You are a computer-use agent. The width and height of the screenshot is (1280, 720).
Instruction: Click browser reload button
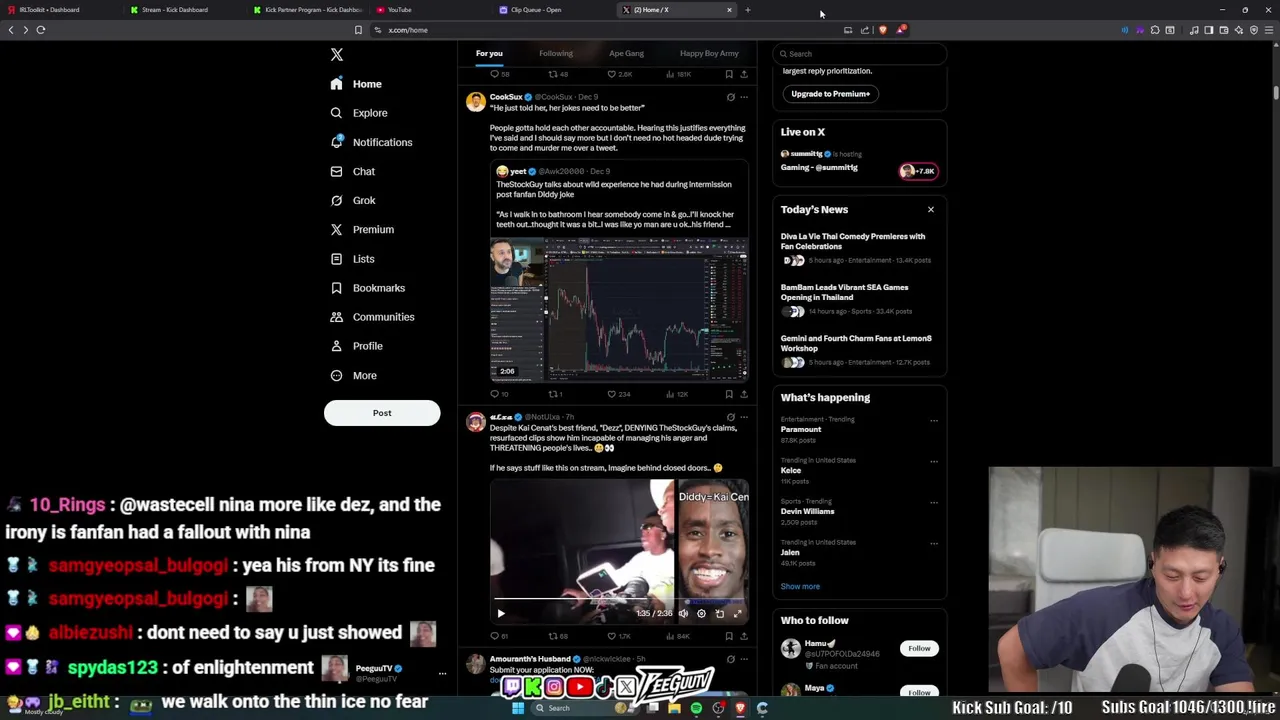41,30
